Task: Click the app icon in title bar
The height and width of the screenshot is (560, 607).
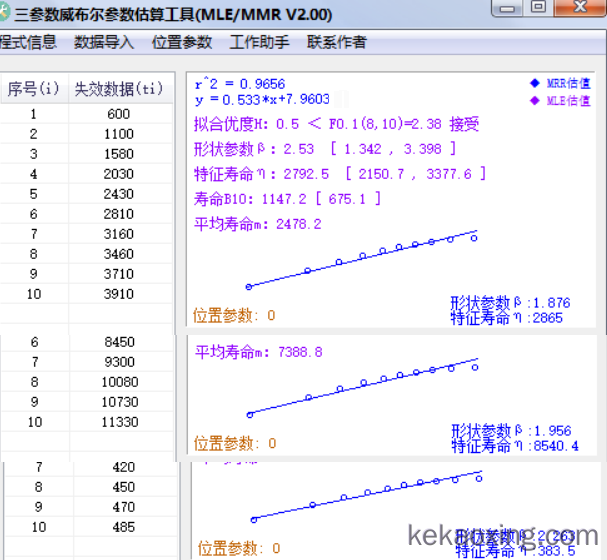Action: (x=4, y=13)
